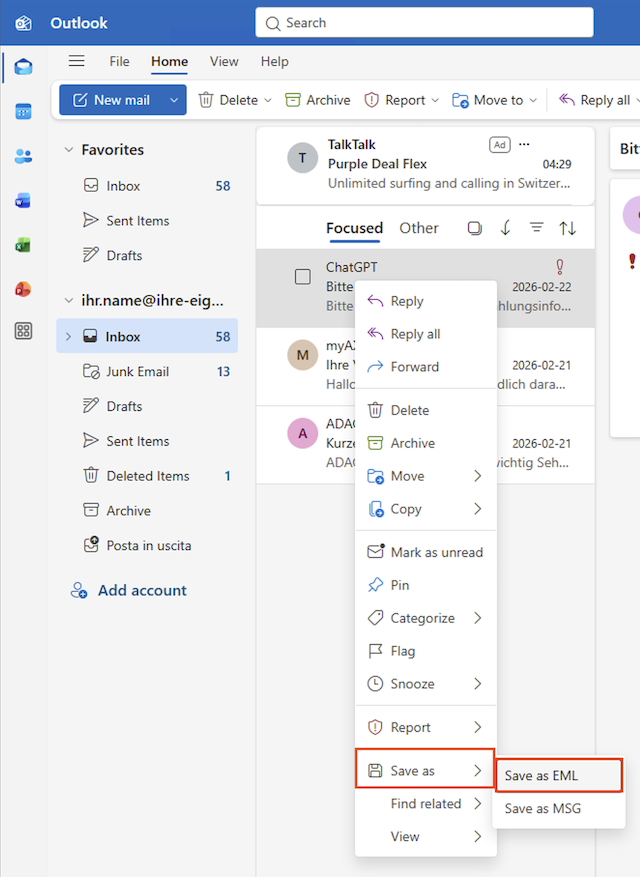Expand the account Inbox subfolders chevron
This screenshot has width=640, height=877.
[x=68, y=336]
